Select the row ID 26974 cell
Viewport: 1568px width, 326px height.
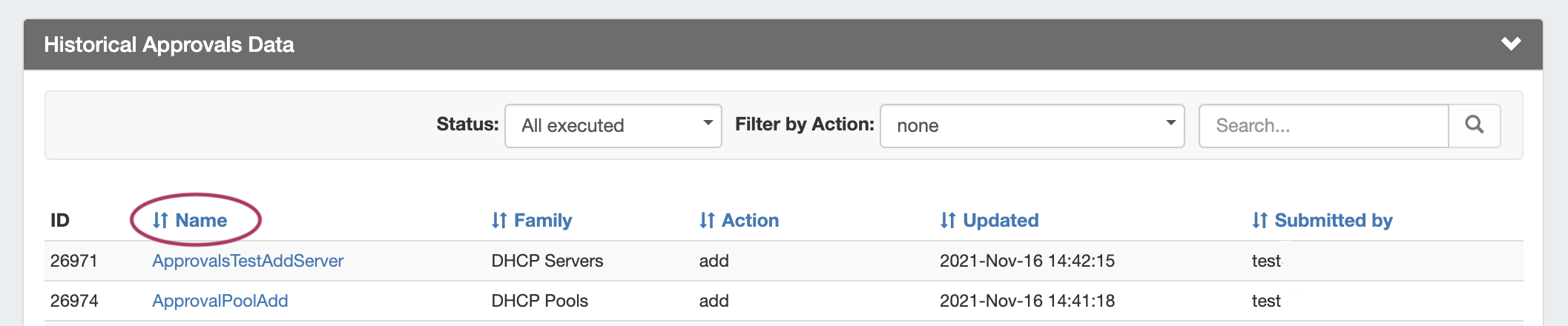[74, 301]
